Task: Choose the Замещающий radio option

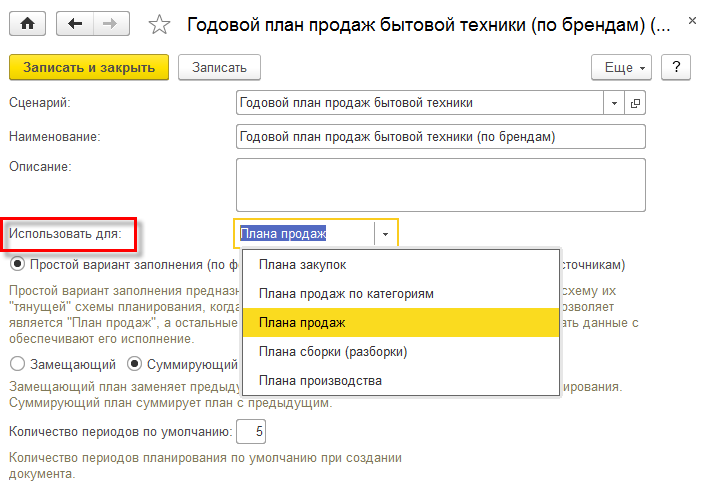Action: pyautogui.click(x=17, y=365)
